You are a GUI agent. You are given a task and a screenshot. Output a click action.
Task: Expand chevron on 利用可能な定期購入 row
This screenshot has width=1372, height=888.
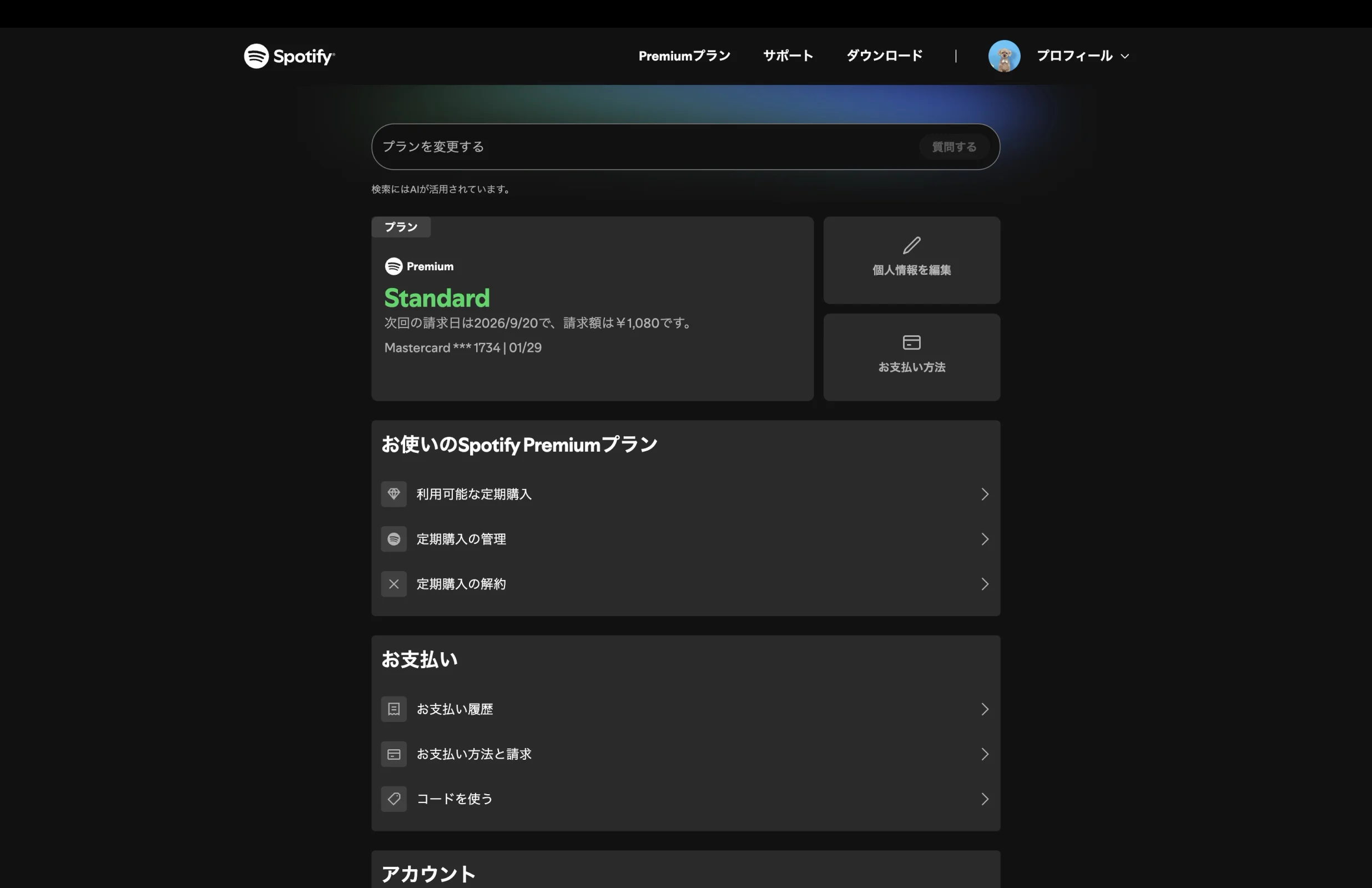pos(985,494)
